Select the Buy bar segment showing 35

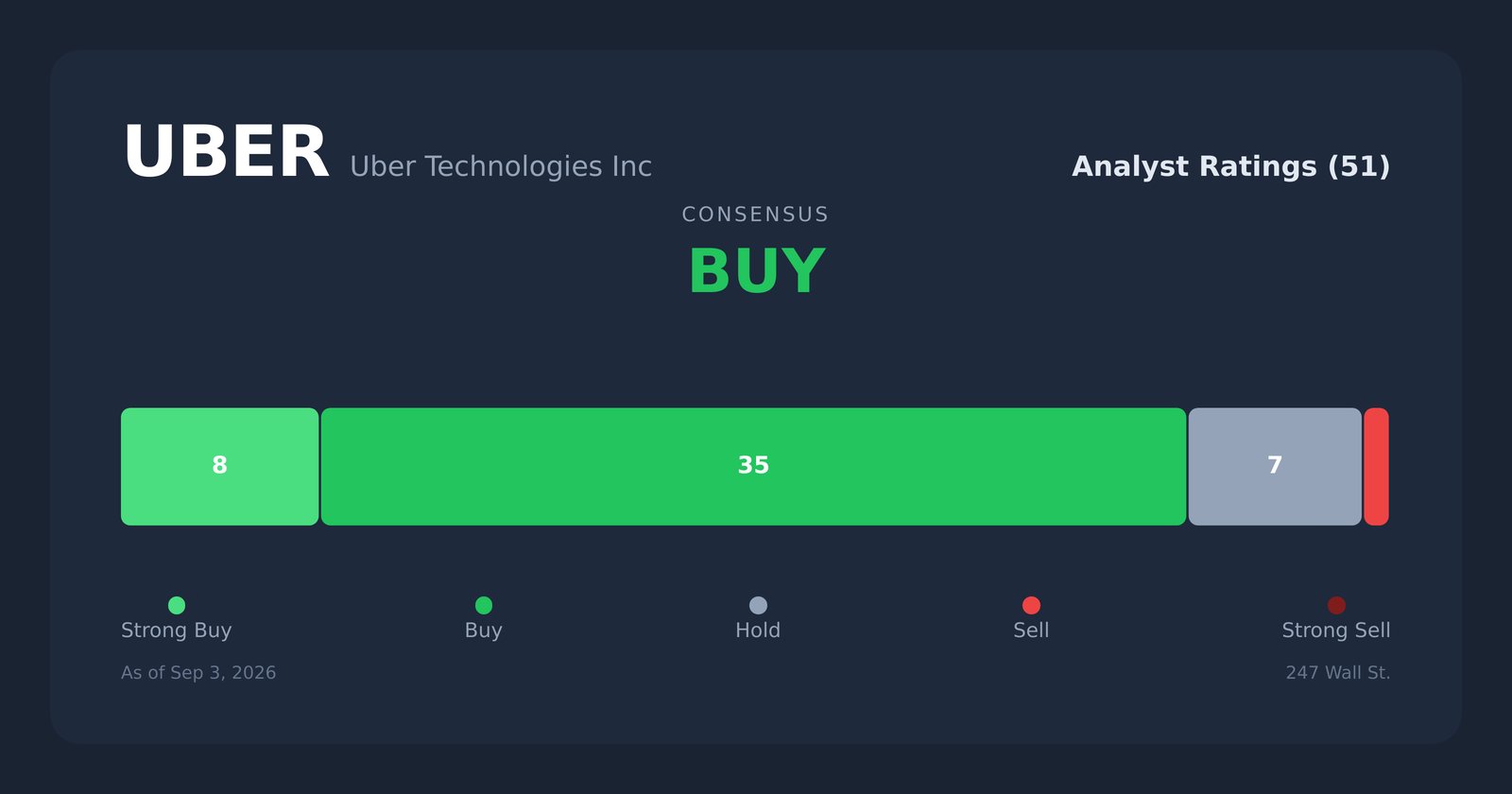pyautogui.click(x=753, y=467)
